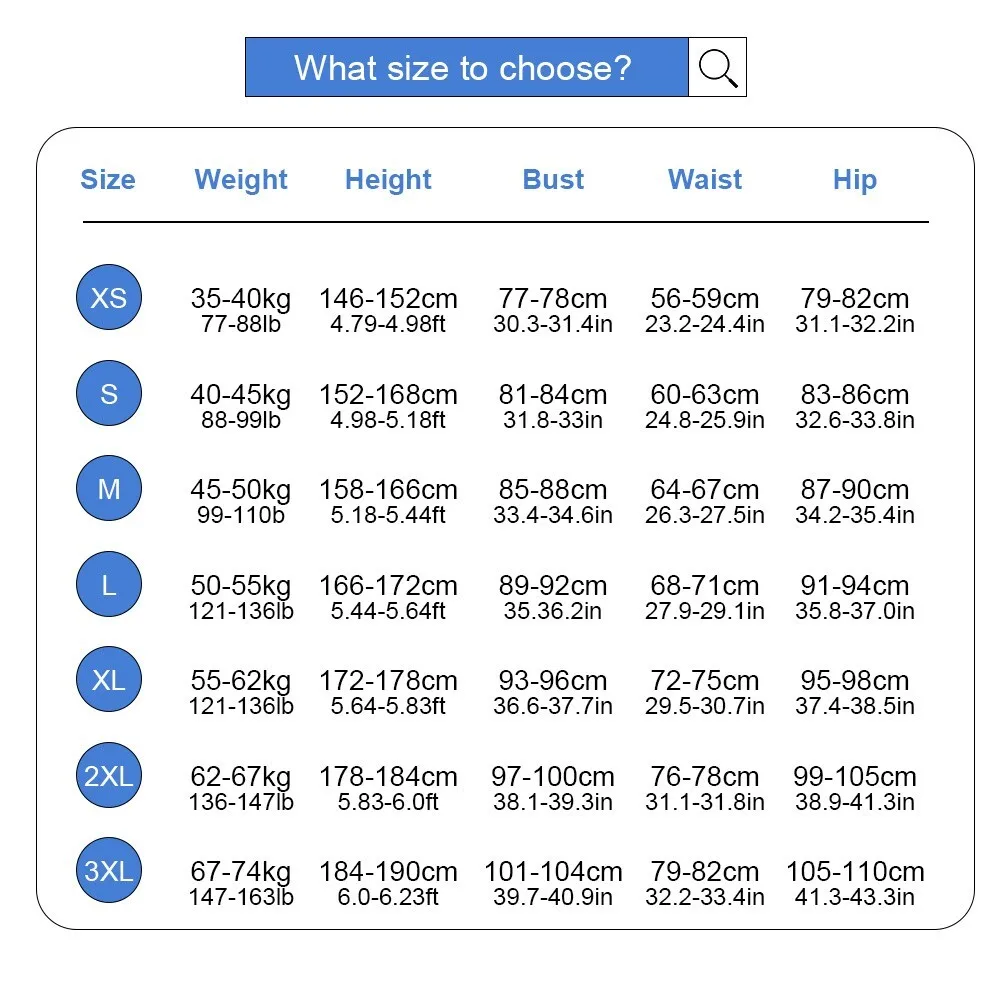1000x1000 pixels.
Task: Pick the M size circle badge
Action: pos(109,489)
